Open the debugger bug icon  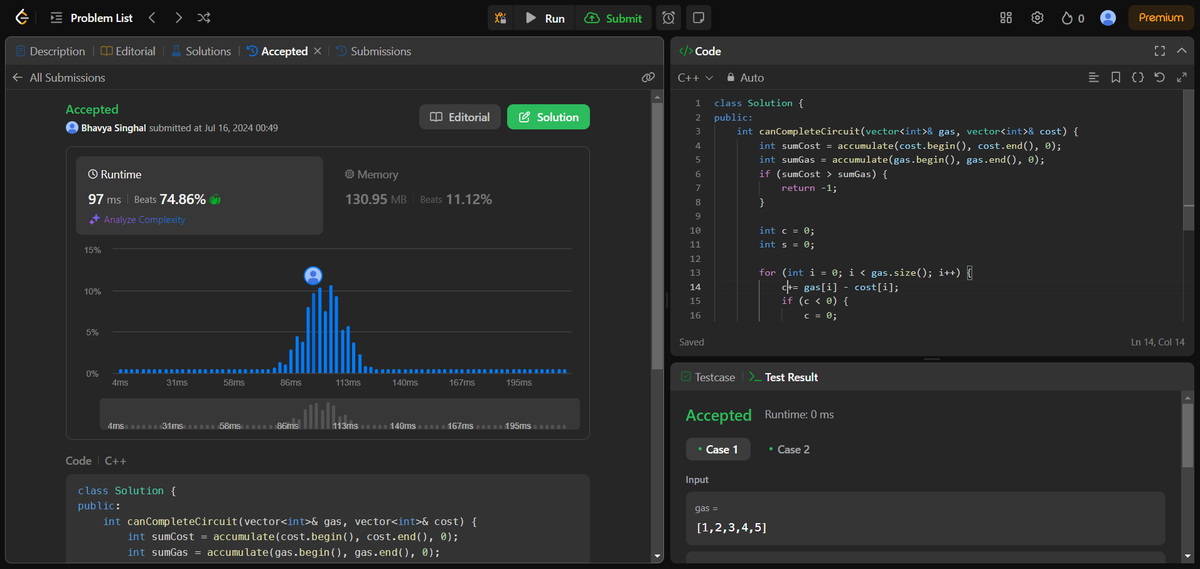pyautogui.click(x=501, y=18)
